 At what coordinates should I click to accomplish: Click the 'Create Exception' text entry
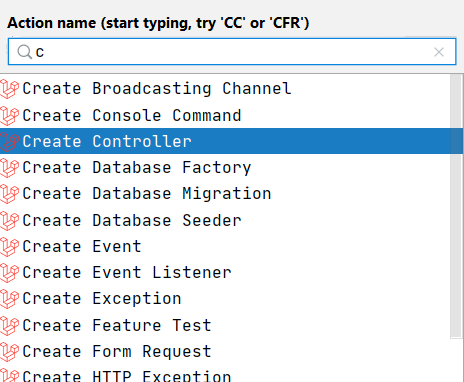[102, 299]
